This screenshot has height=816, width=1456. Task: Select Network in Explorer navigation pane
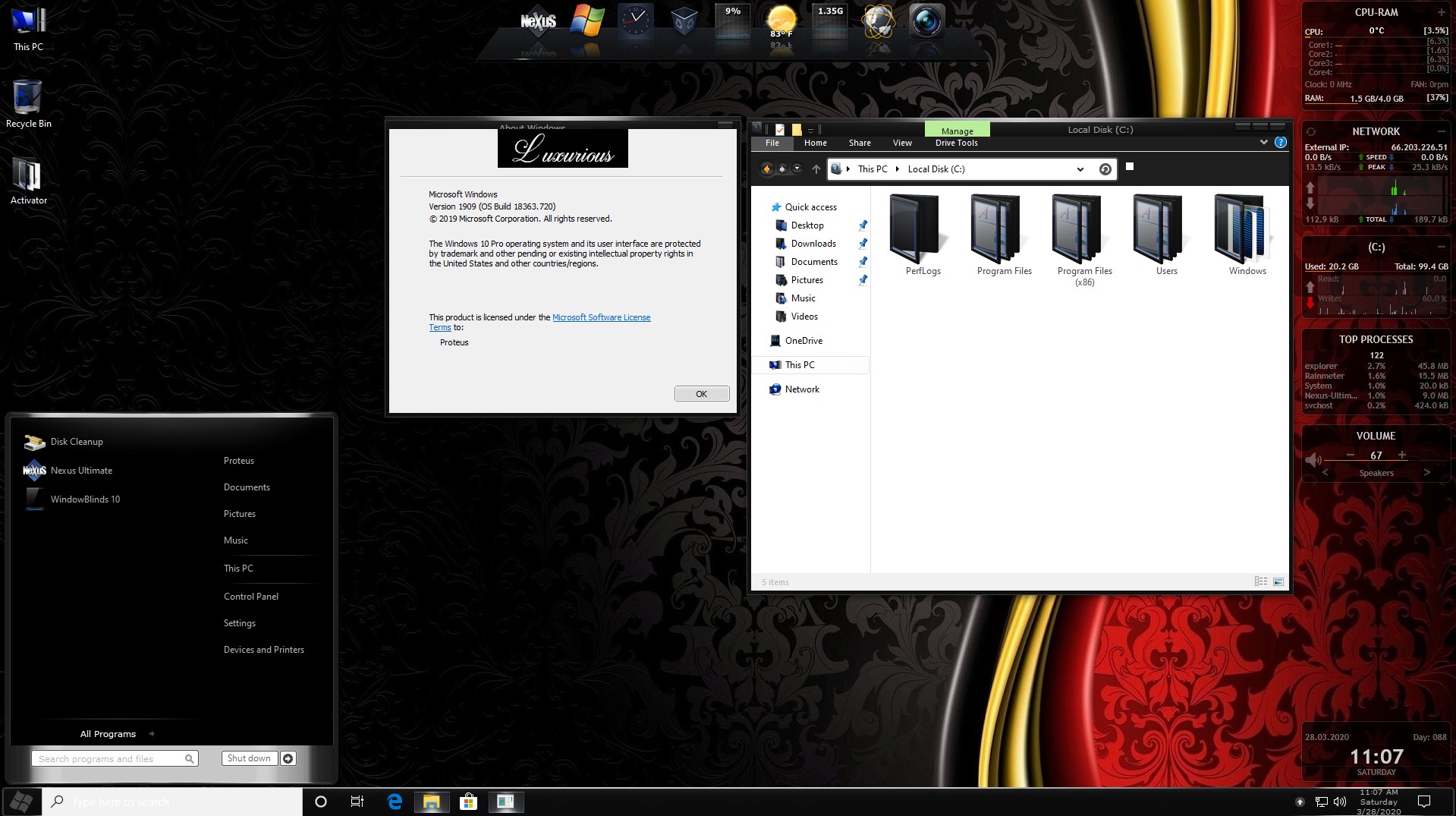tap(802, 389)
